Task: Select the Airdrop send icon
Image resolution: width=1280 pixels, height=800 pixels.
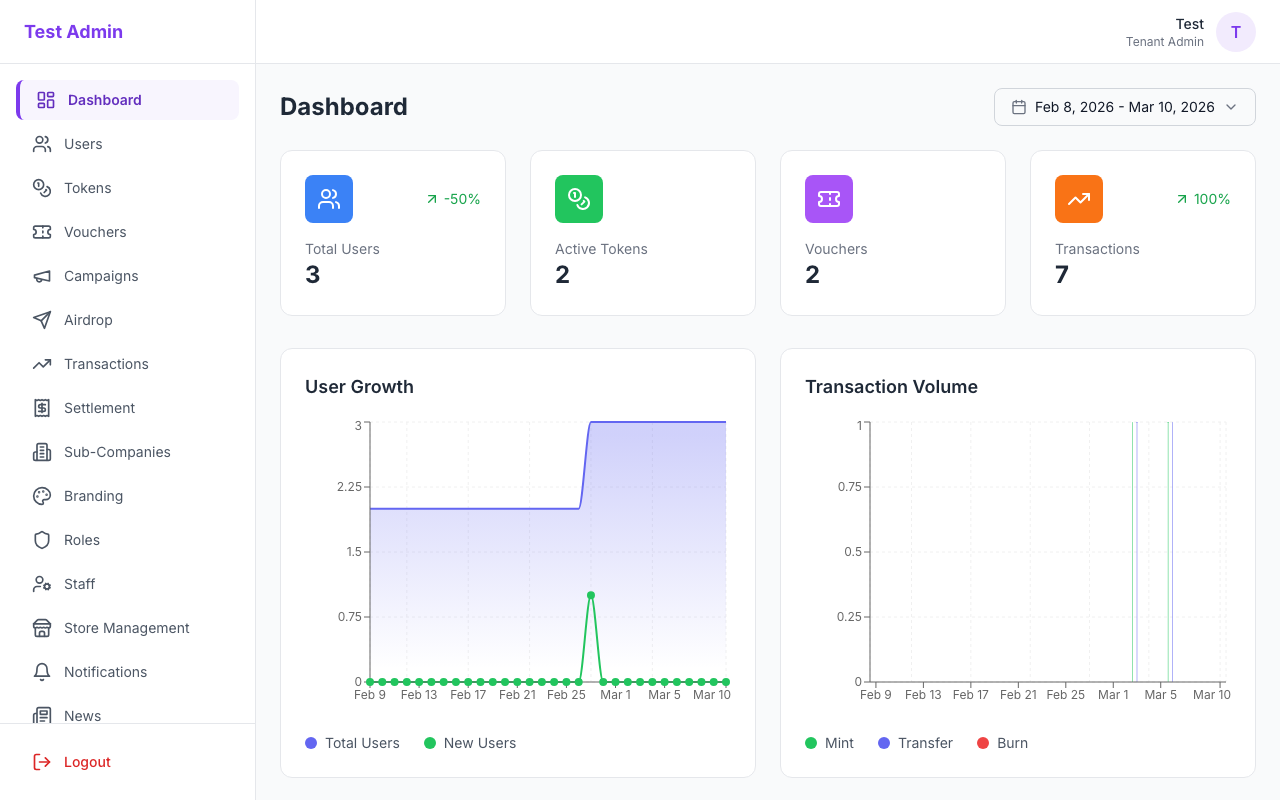Action: tap(41, 320)
